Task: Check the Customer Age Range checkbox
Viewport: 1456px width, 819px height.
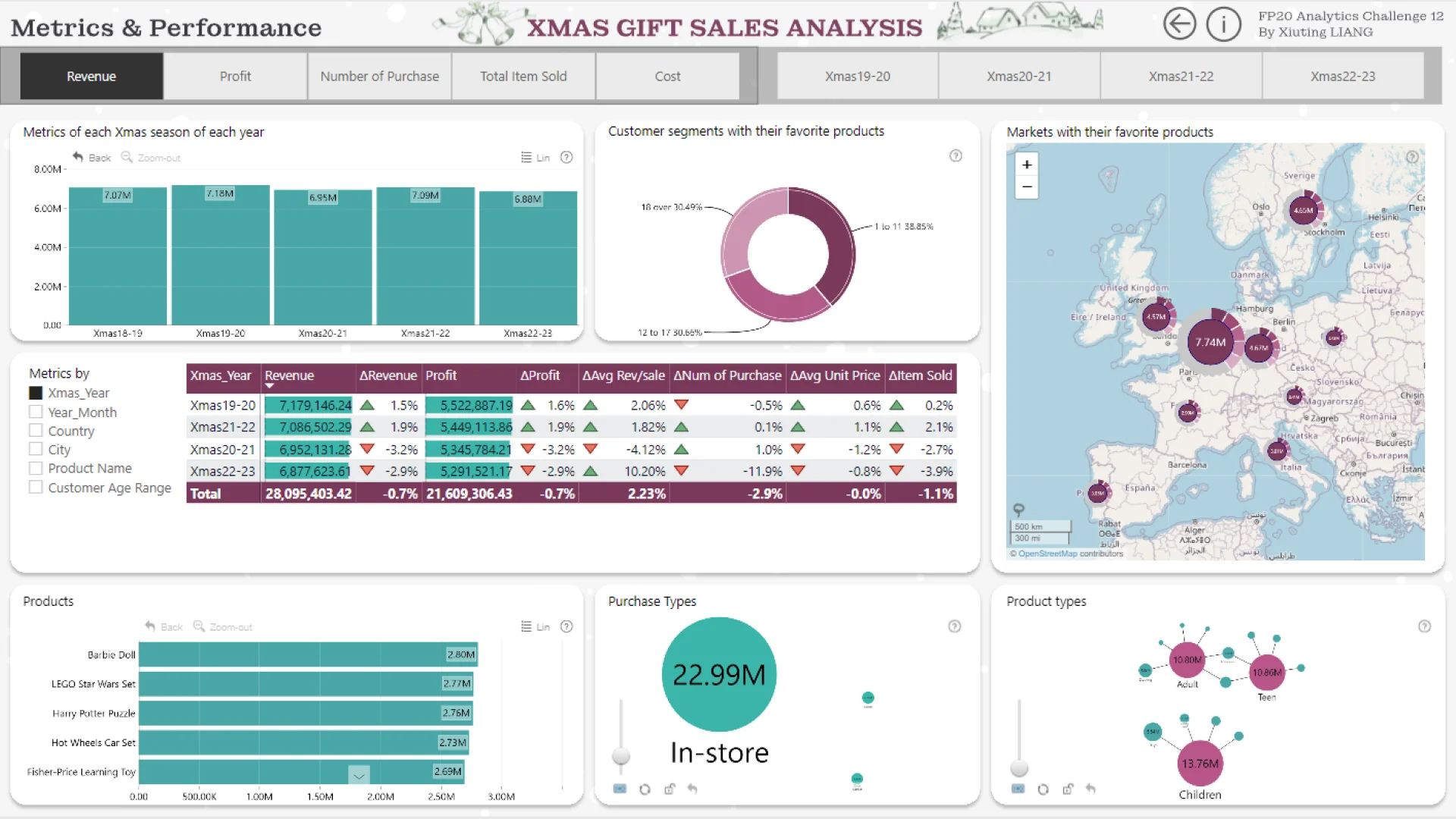Action: point(36,487)
